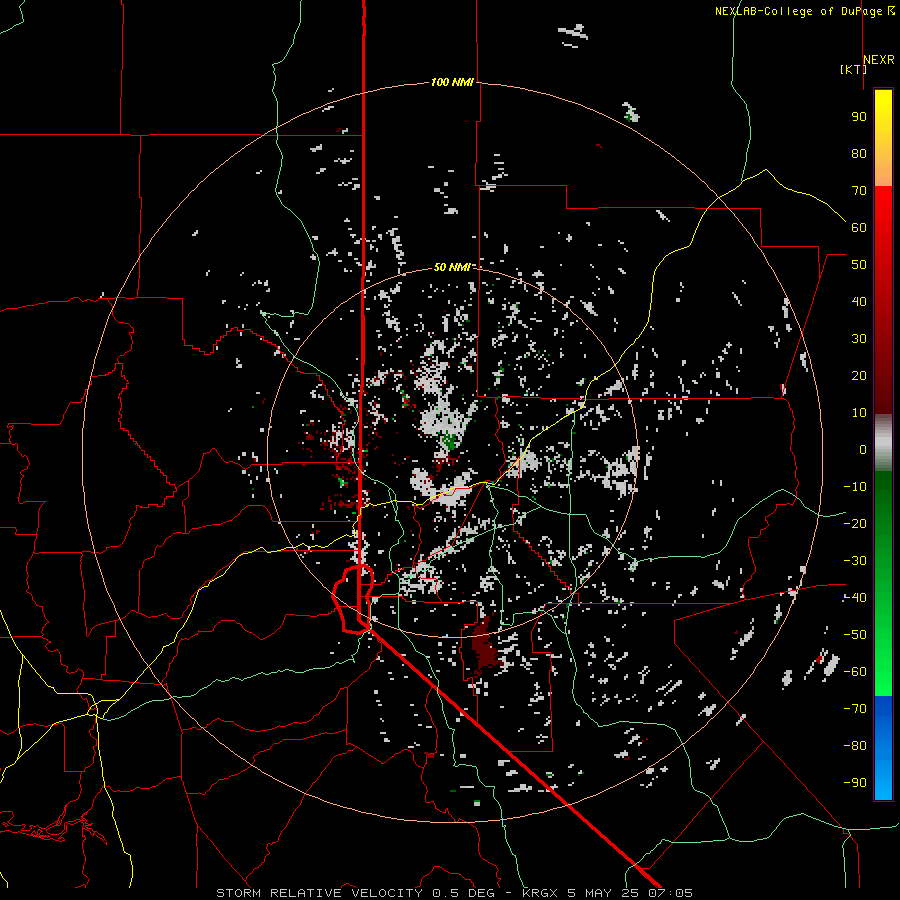Select the -90 value on the velocity scale
Viewport: 900px width, 900px height.
click(x=855, y=783)
